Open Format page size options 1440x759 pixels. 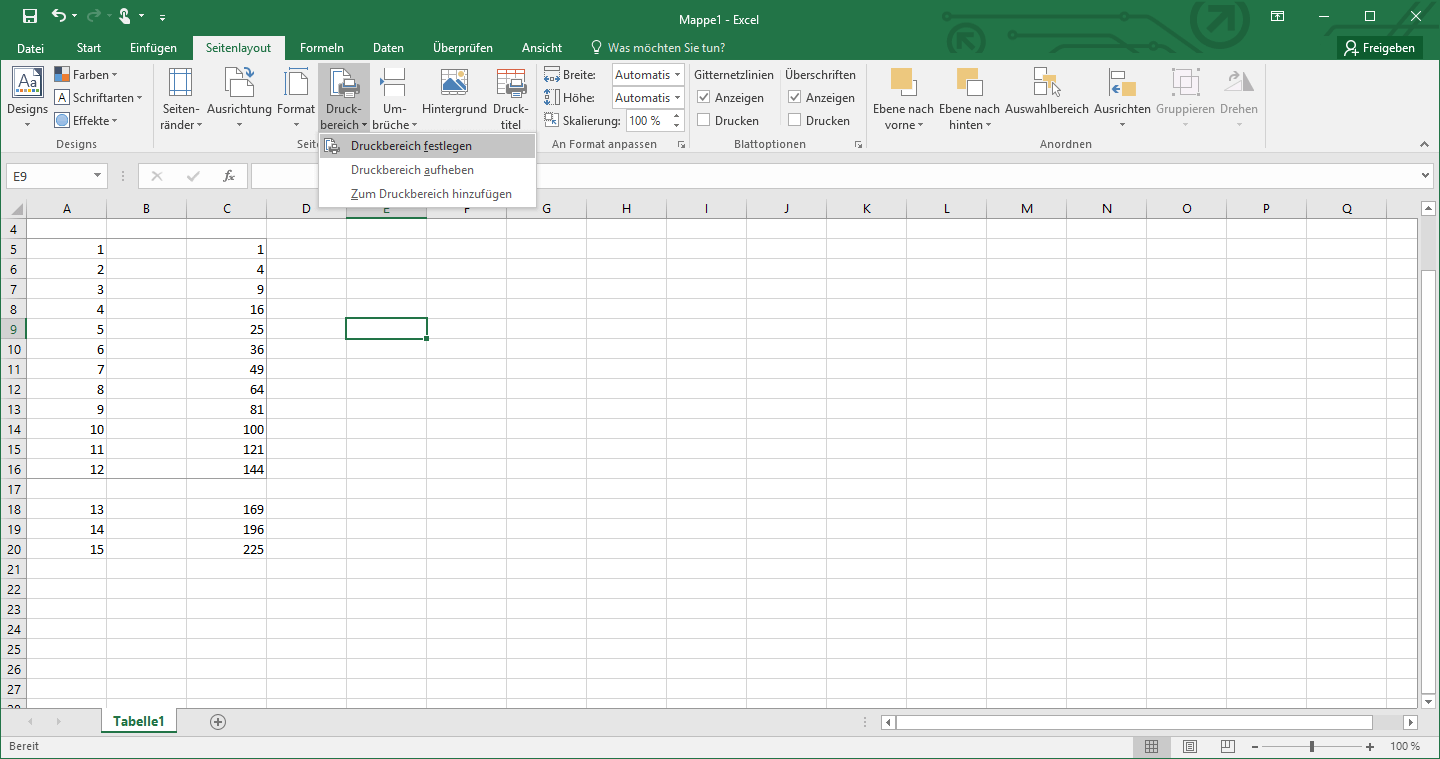pos(296,98)
